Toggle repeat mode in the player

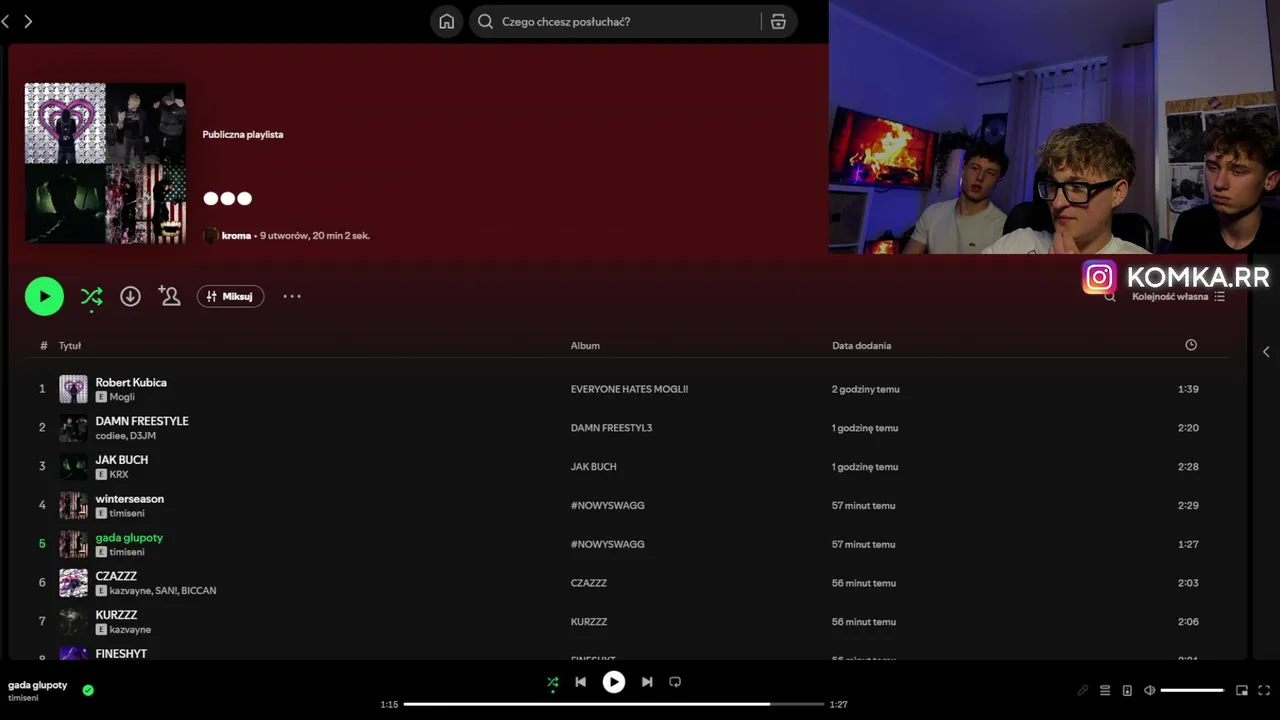675,682
